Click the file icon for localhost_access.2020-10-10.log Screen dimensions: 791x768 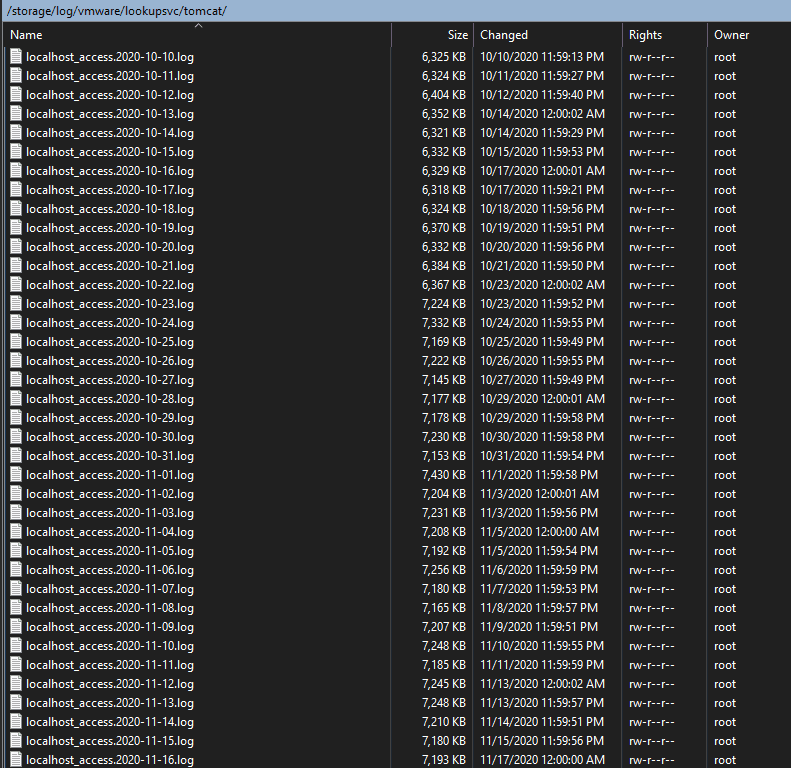(x=16, y=57)
